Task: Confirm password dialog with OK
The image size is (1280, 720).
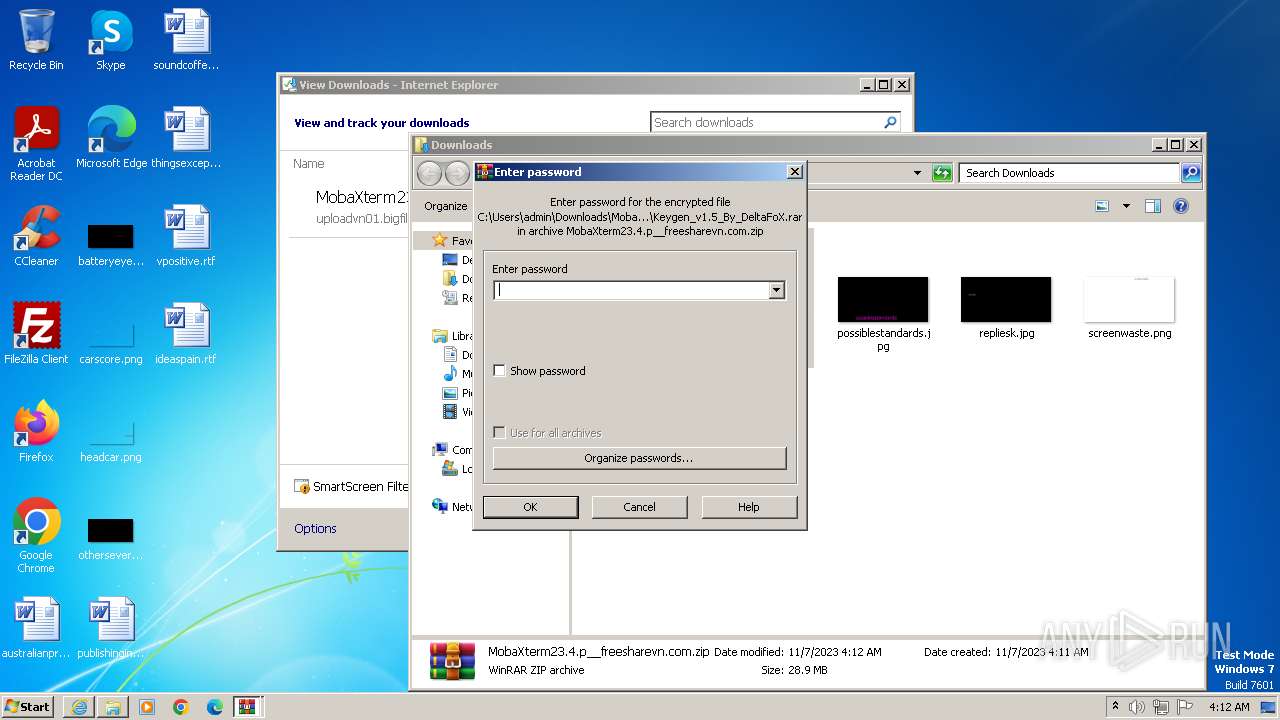Action: (530, 507)
